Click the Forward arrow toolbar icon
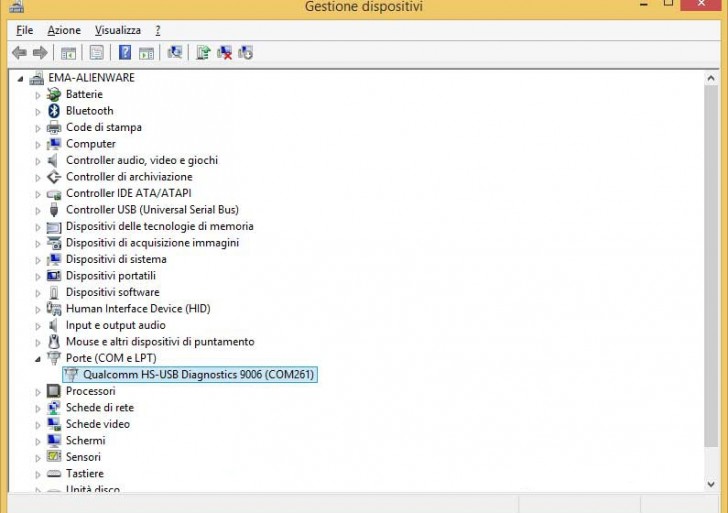Screen dimensions: 728x513 click(x=40, y=52)
